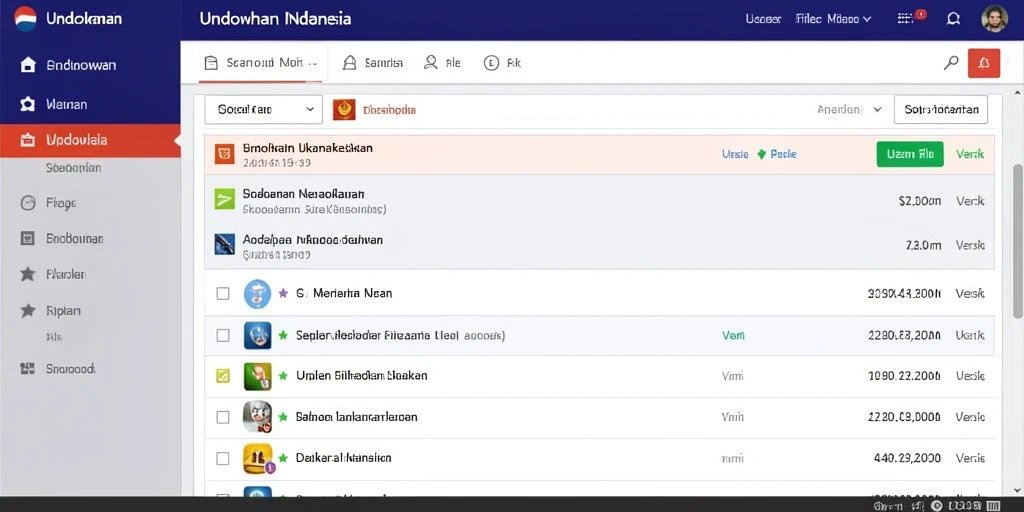This screenshot has height=512, width=1024.
Task: Click the flag logo beside Undolaman
Action: click(x=25, y=18)
